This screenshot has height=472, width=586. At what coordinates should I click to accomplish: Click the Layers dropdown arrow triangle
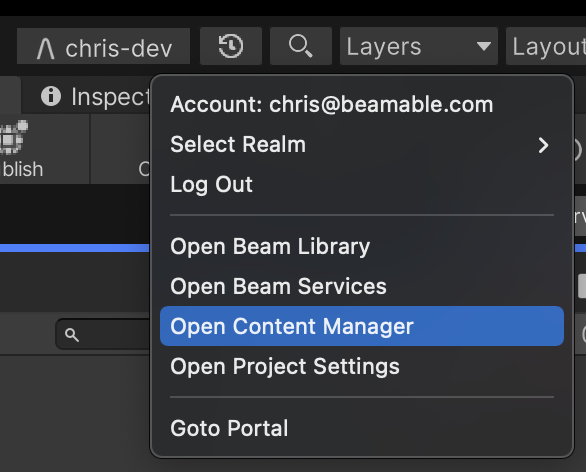click(x=484, y=46)
